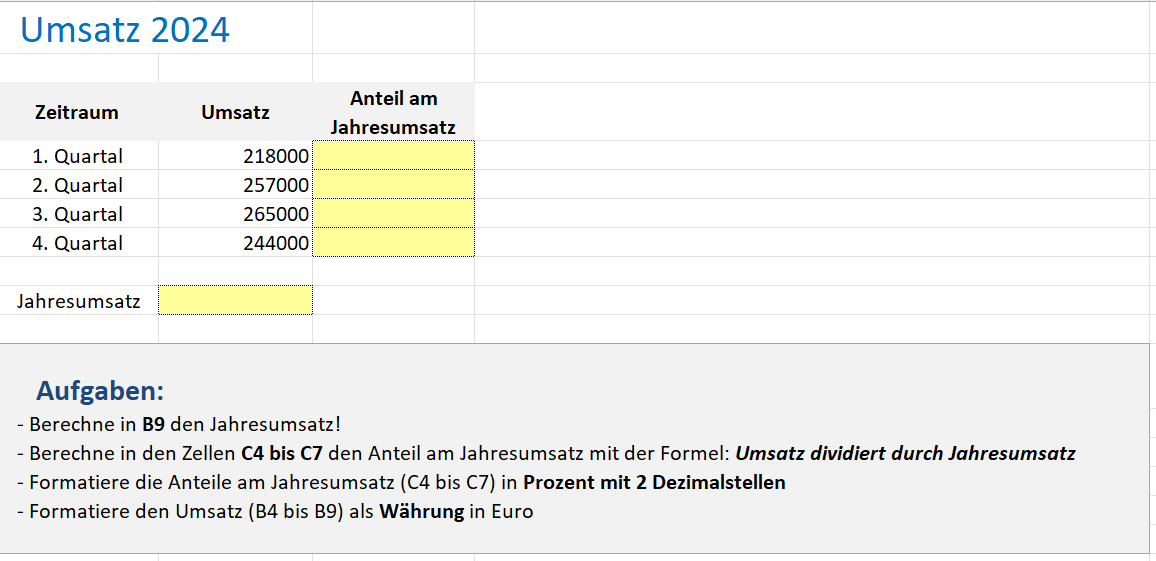Screen dimensions: 1156x561
Task: Select the yellow share cell for 2. Quartal
Action: click(x=394, y=185)
